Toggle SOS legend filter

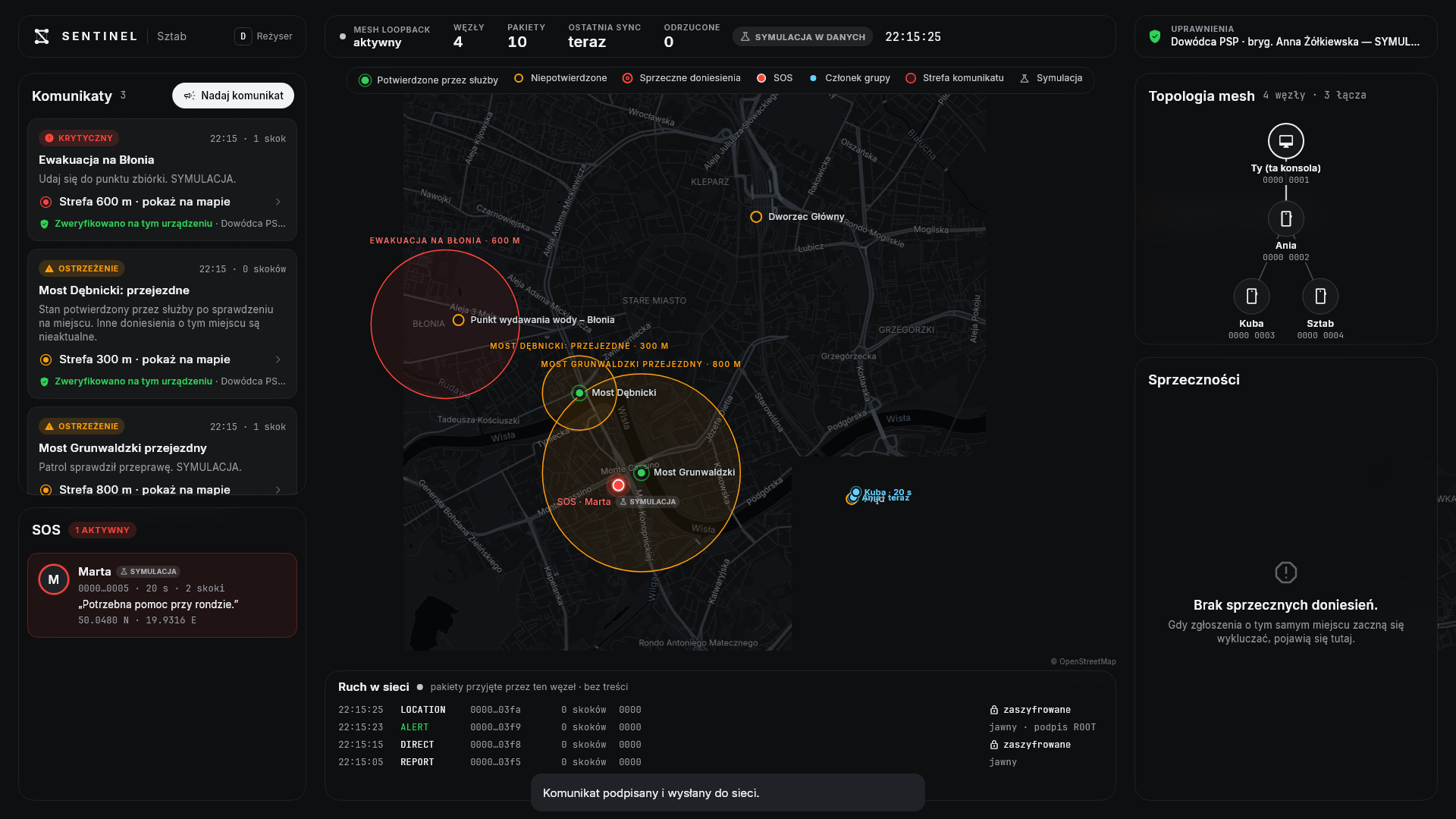pos(774,78)
